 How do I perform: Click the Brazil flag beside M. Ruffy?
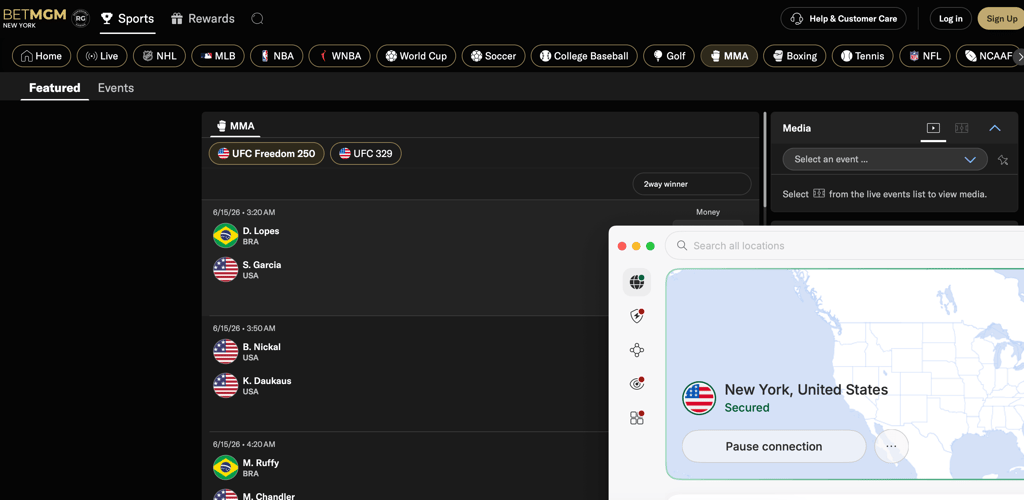[x=225, y=467]
